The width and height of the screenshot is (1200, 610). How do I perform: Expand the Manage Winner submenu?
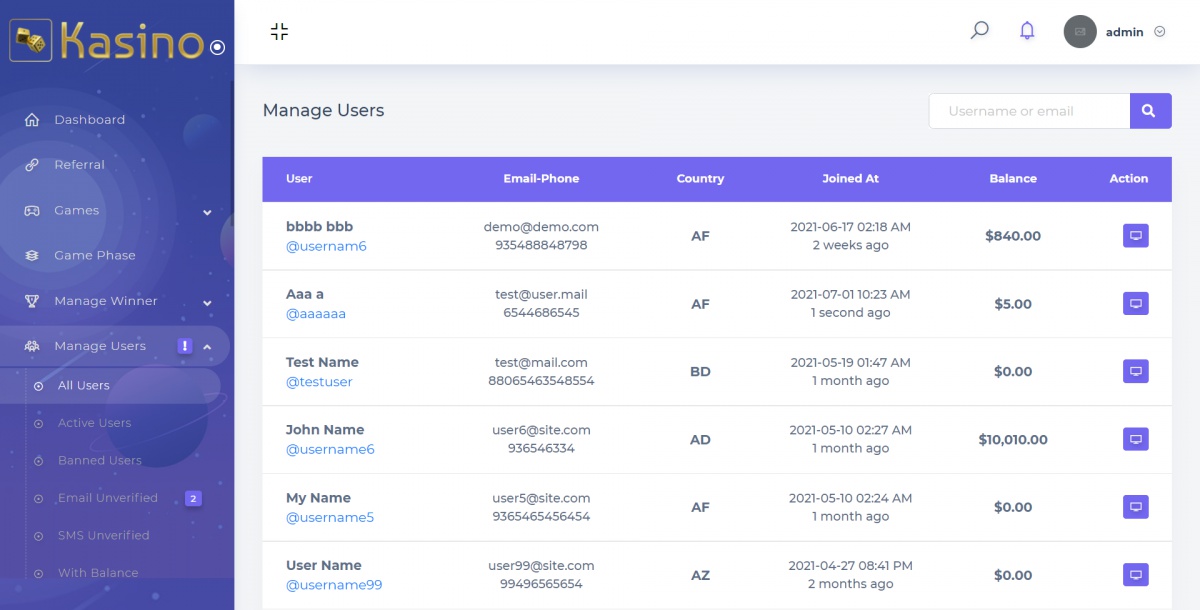(x=207, y=303)
